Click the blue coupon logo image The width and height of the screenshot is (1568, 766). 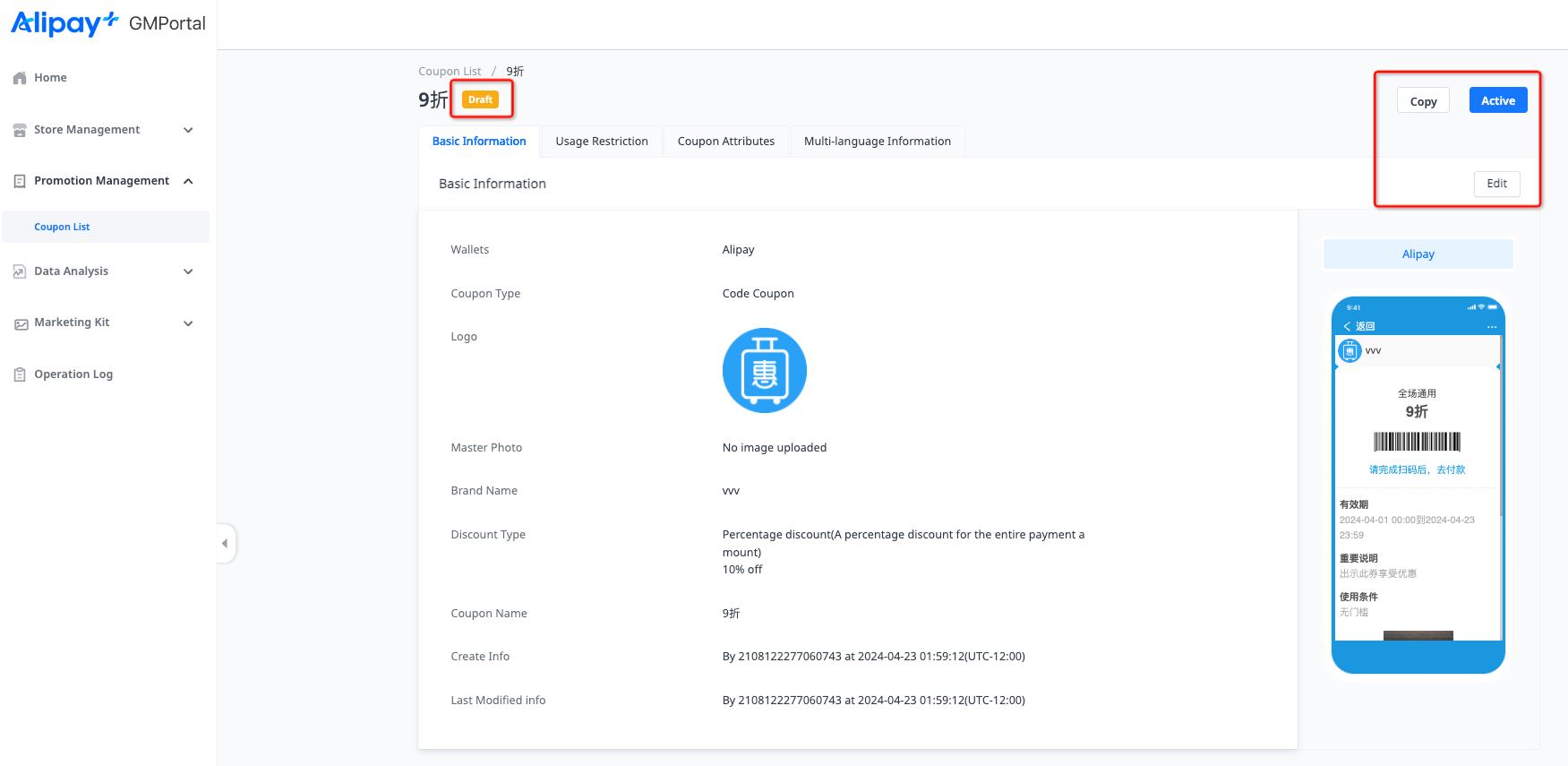pos(764,370)
